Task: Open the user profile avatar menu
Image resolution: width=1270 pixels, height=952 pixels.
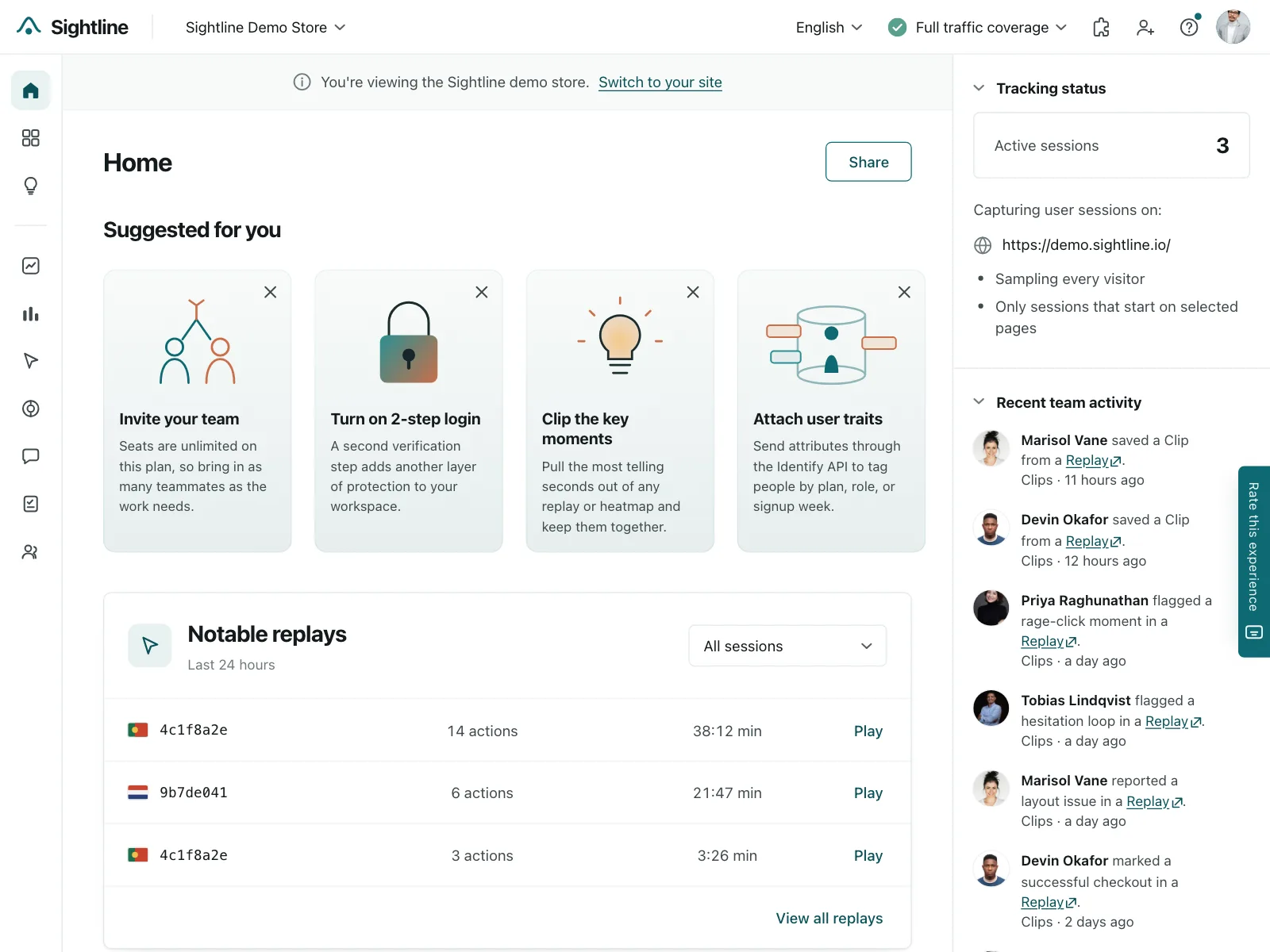Action: 1233,27
